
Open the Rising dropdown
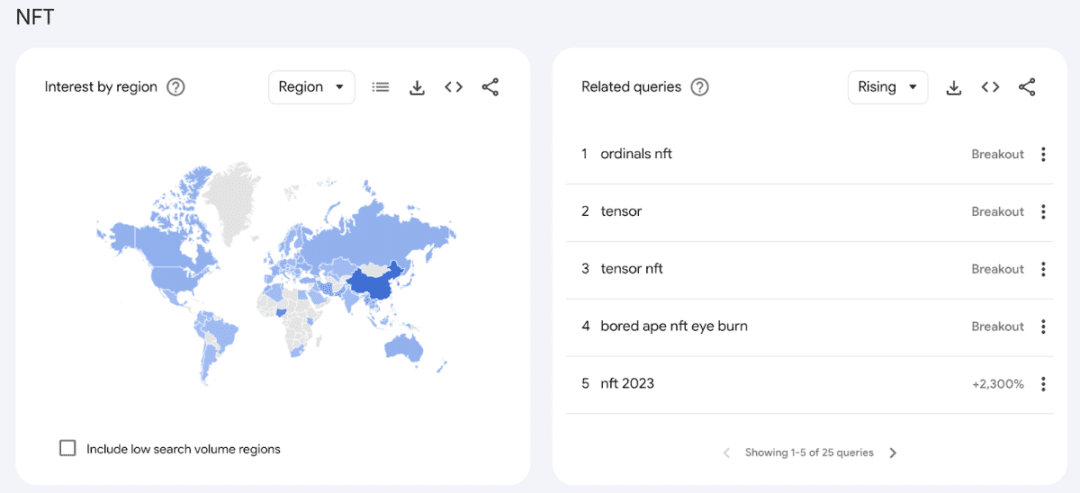[887, 87]
